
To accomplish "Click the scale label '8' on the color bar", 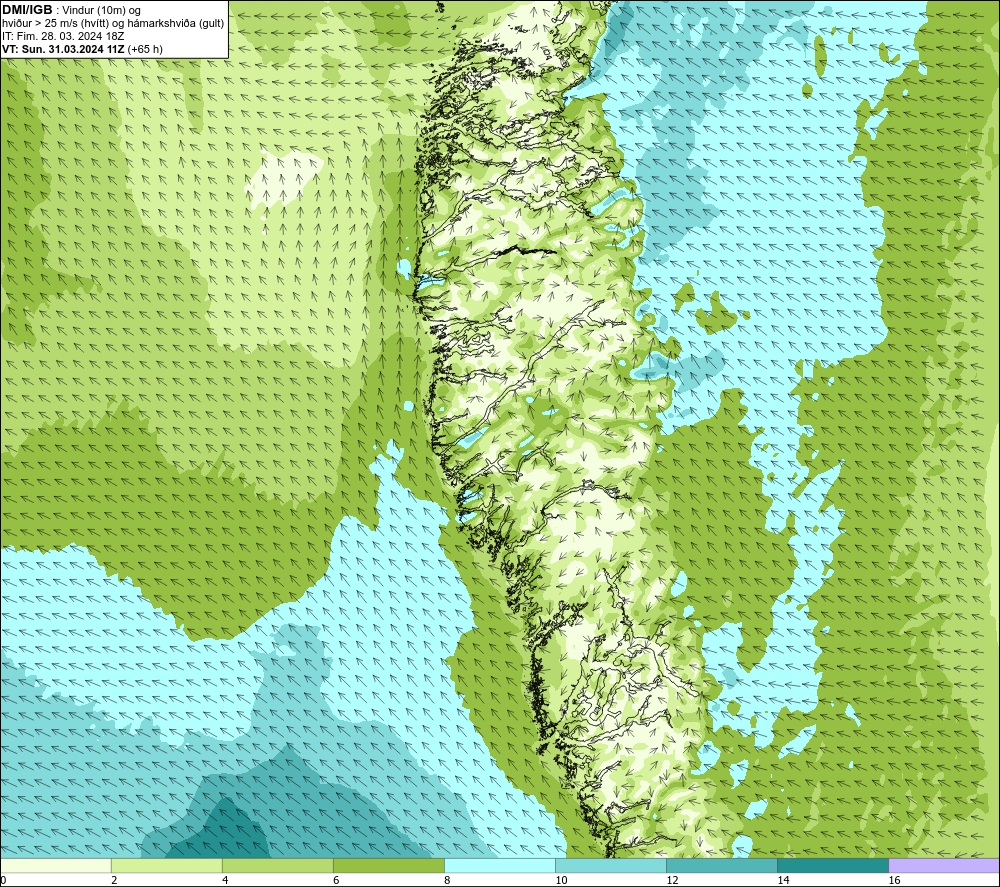I will 447,881.
